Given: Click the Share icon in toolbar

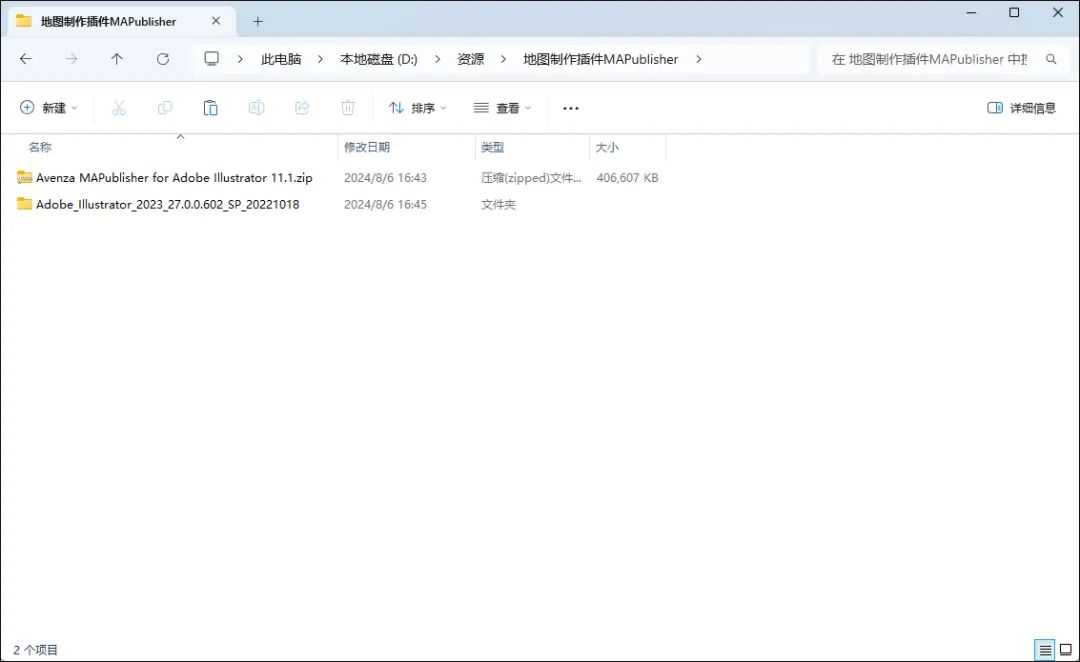Looking at the screenshot, I should (x=302, y=107).
